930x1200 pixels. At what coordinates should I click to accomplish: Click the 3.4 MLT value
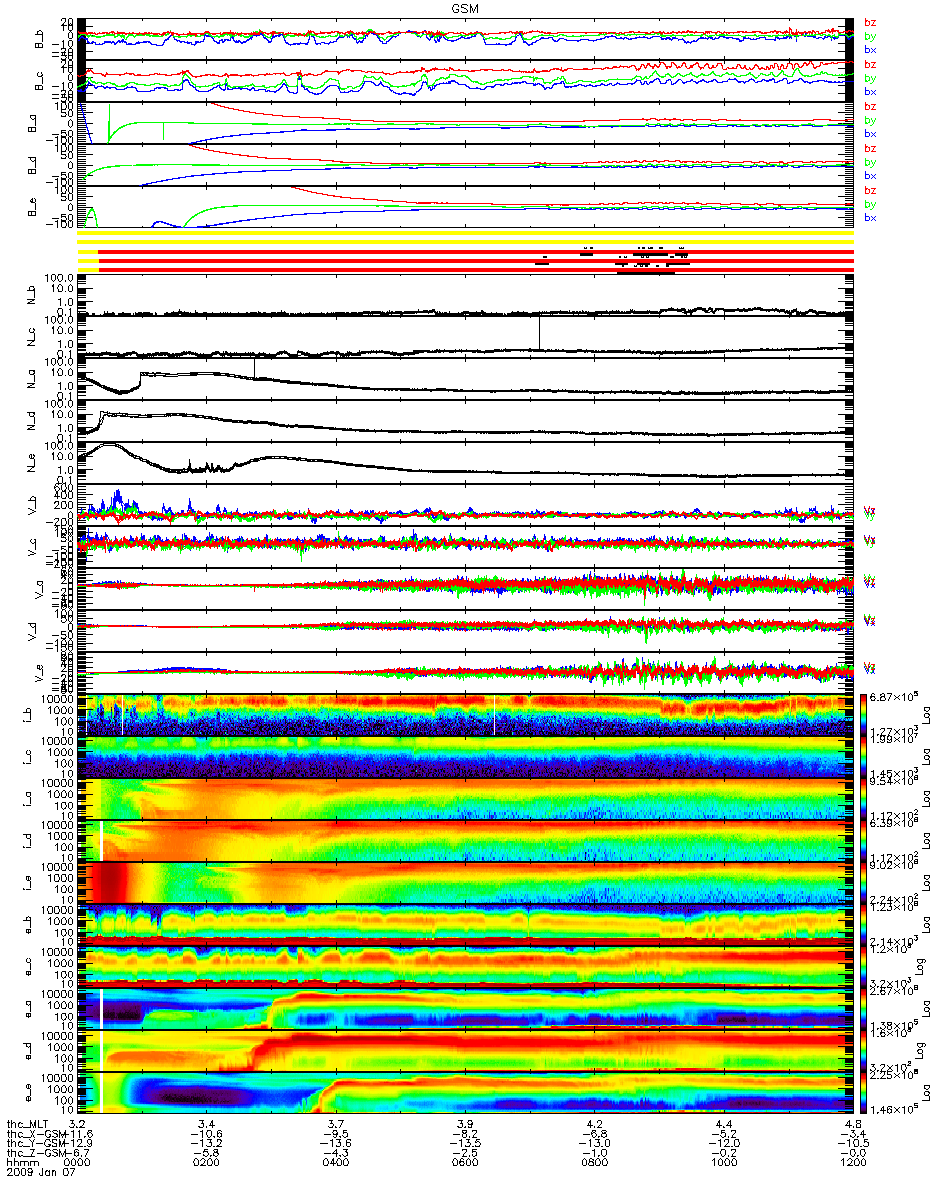point(206,1124)
